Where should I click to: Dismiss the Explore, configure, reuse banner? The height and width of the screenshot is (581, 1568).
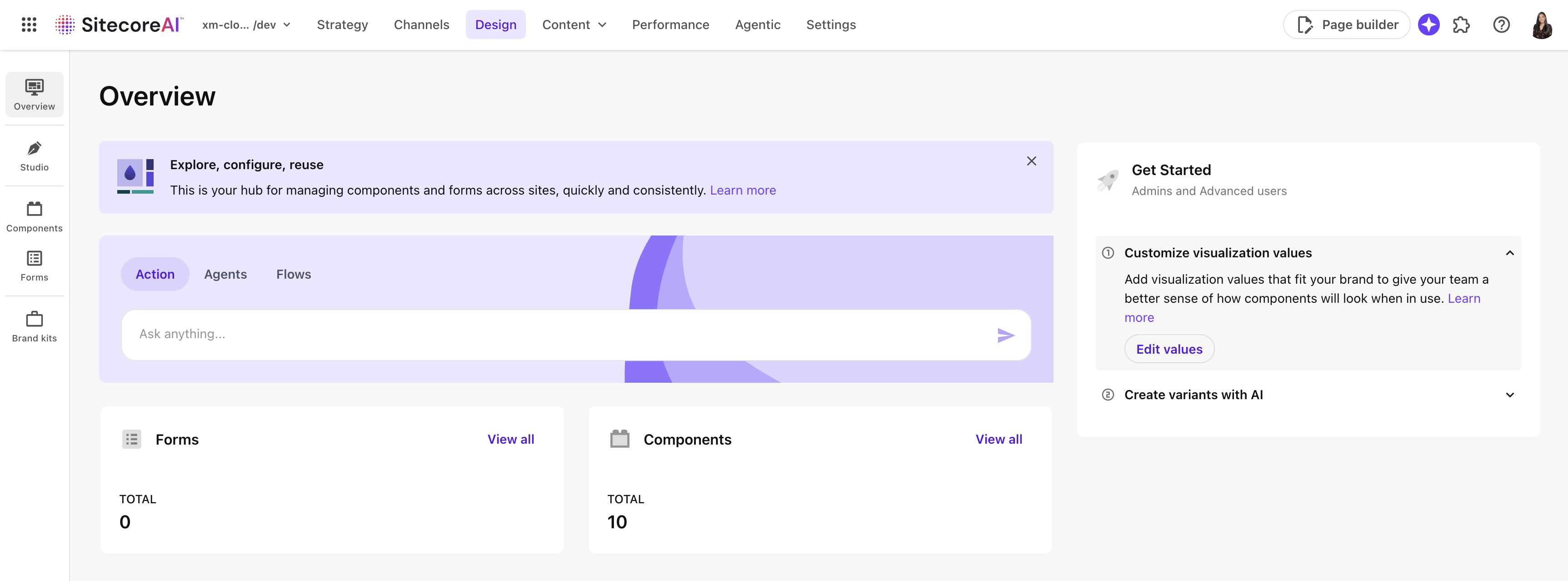coord(1032,161)
